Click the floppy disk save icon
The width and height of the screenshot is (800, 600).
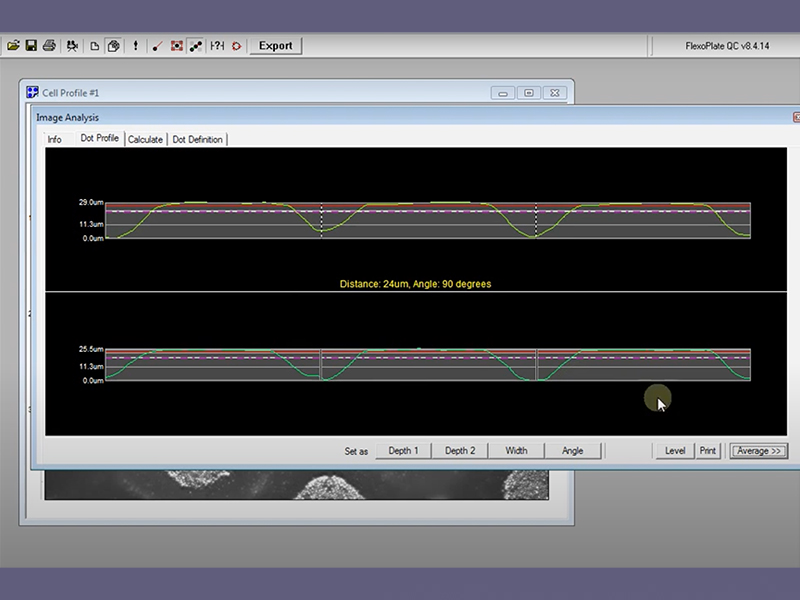(31, 46)
